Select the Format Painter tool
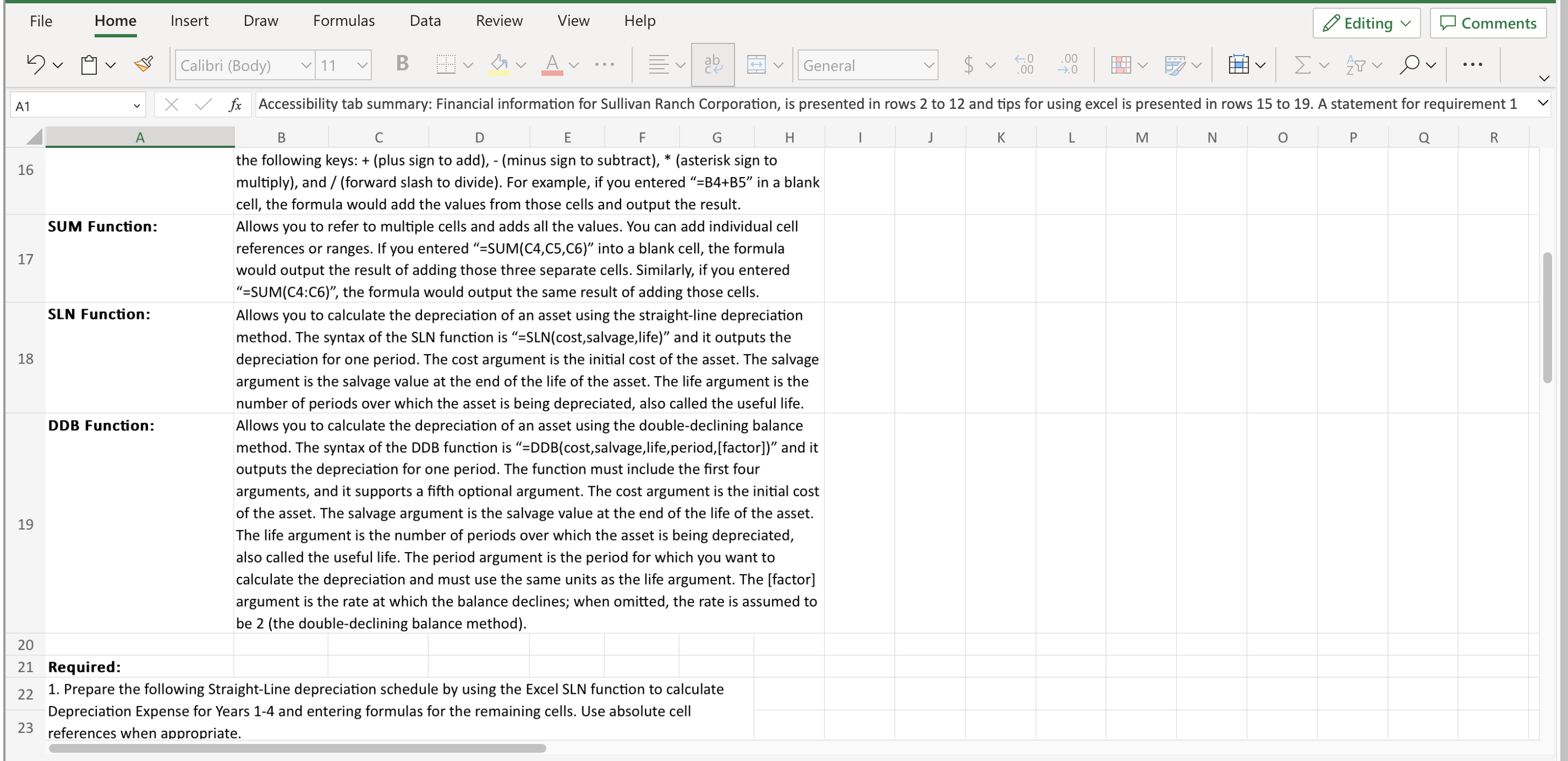 coord(144,63)
